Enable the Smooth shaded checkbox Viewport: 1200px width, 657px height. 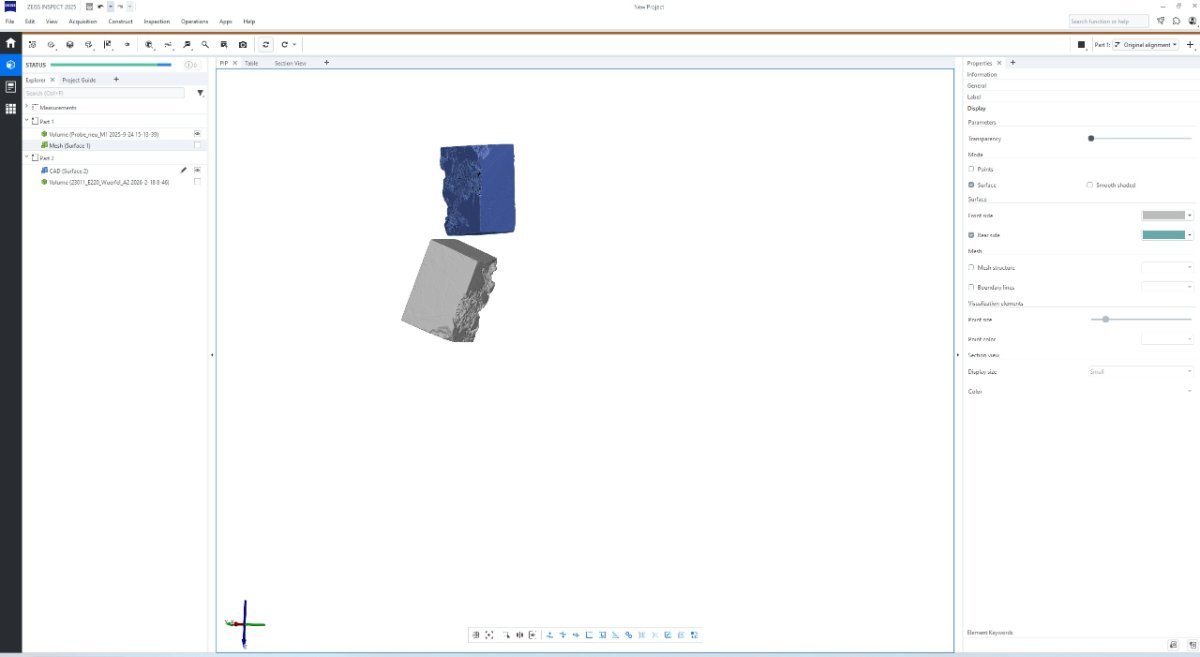point(1089,185)
